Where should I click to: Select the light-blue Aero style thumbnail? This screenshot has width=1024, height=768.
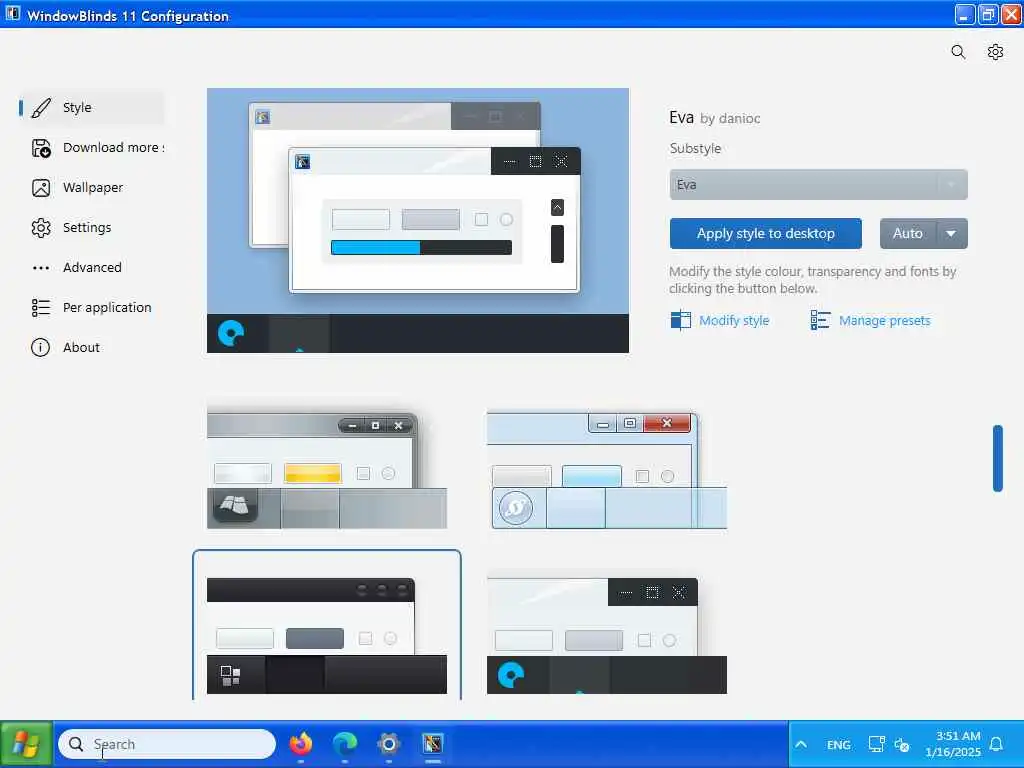coord(607,470)
